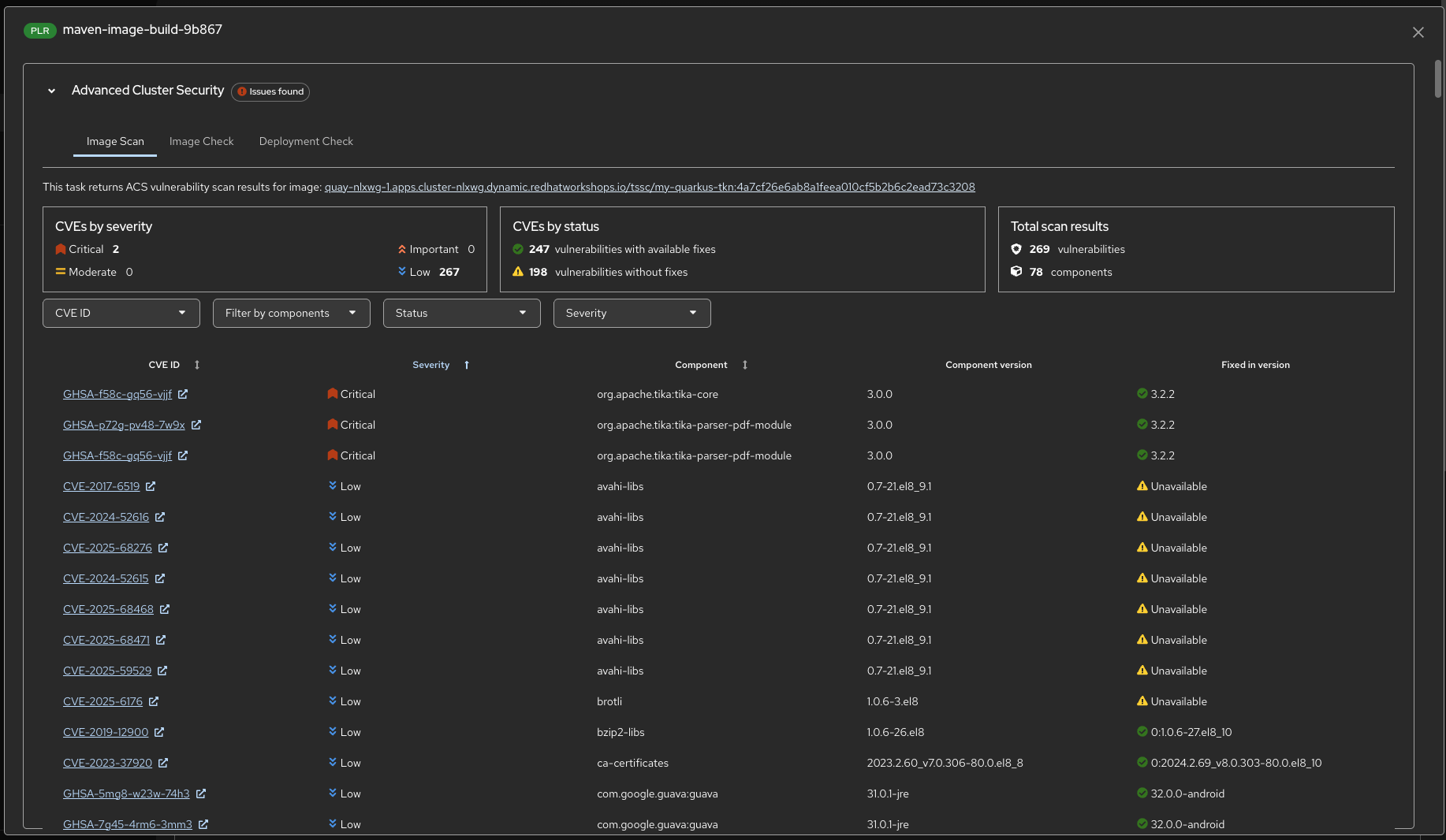Open the CVE-2024-52616 link
Screen dimensions: 1446x840
(106, 517)
